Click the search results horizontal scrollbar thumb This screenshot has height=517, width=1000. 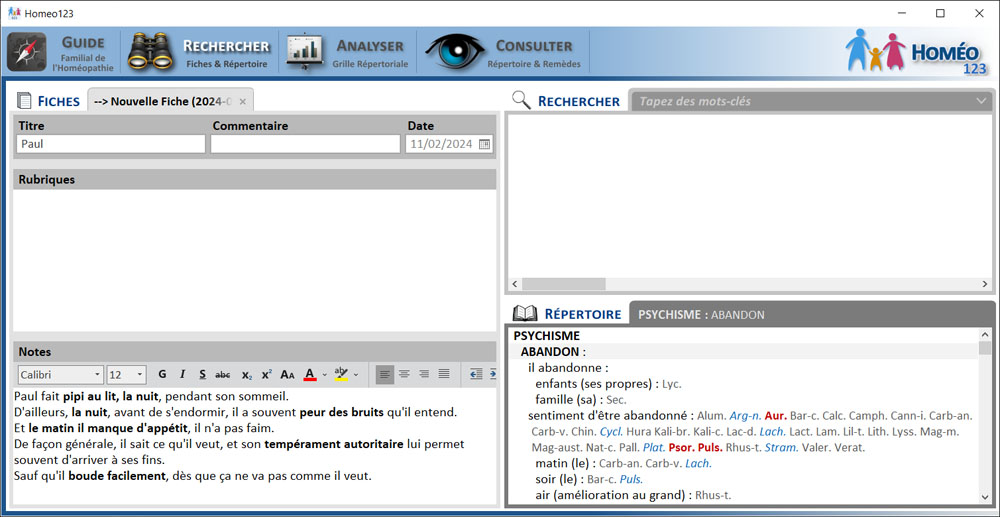click(564, 284)
